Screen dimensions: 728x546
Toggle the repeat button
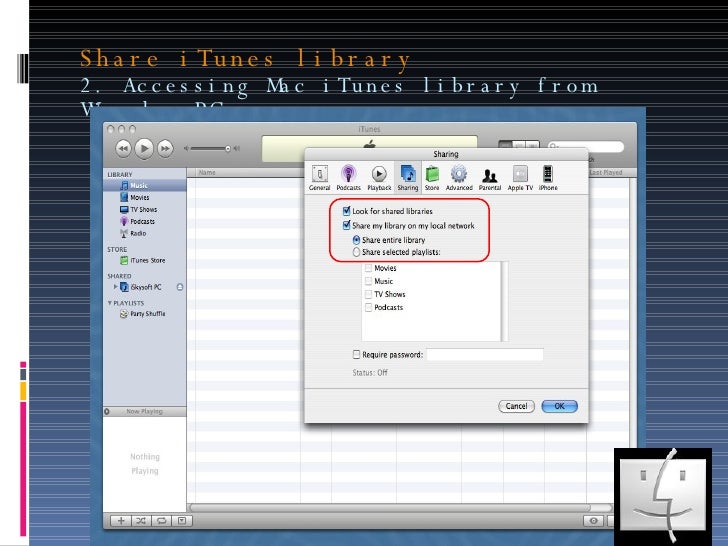pos(162,521)
